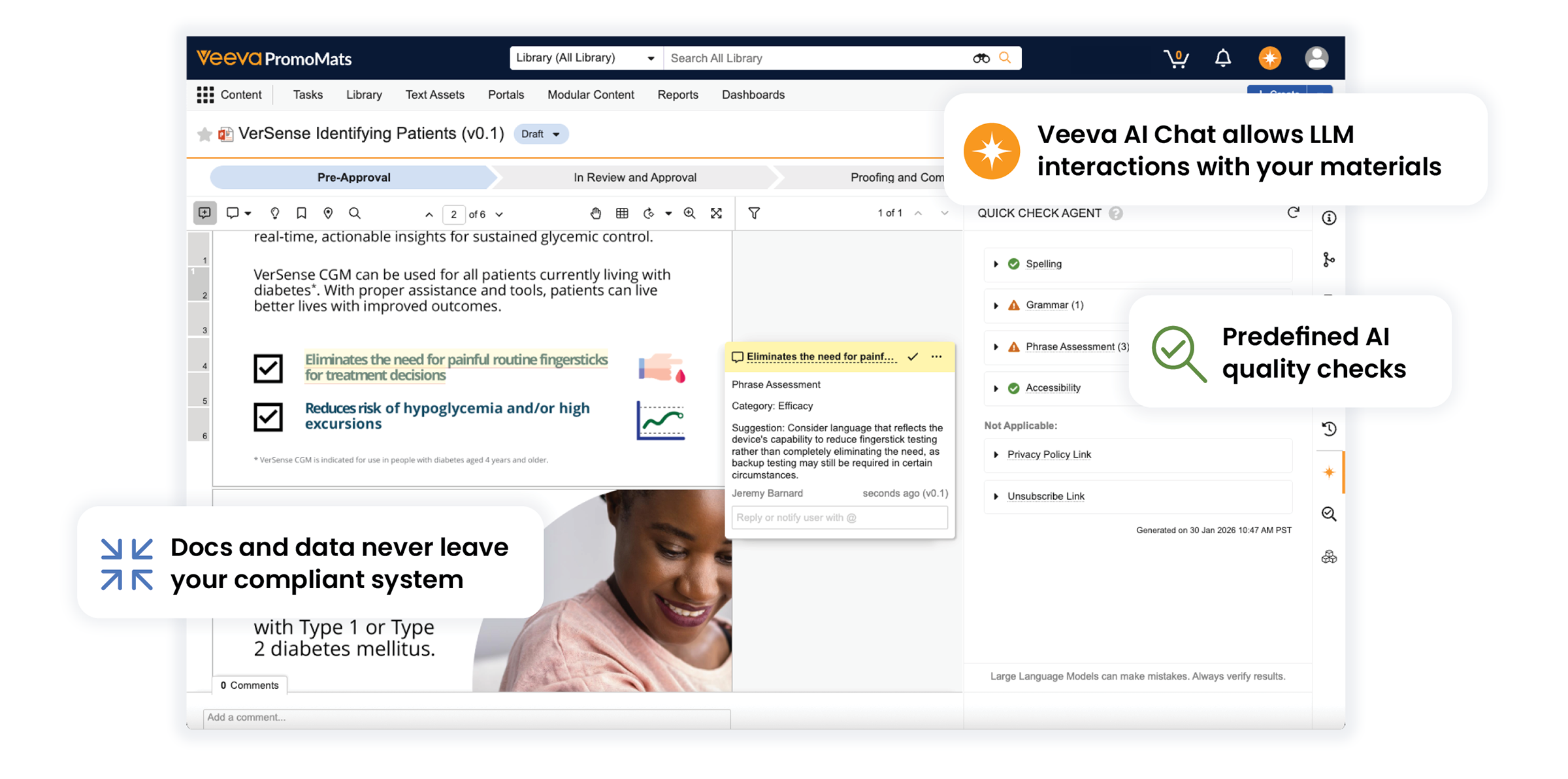Open the shopping cart icon
Viewport: 1568px width, 779px height.
point(1175,58)
